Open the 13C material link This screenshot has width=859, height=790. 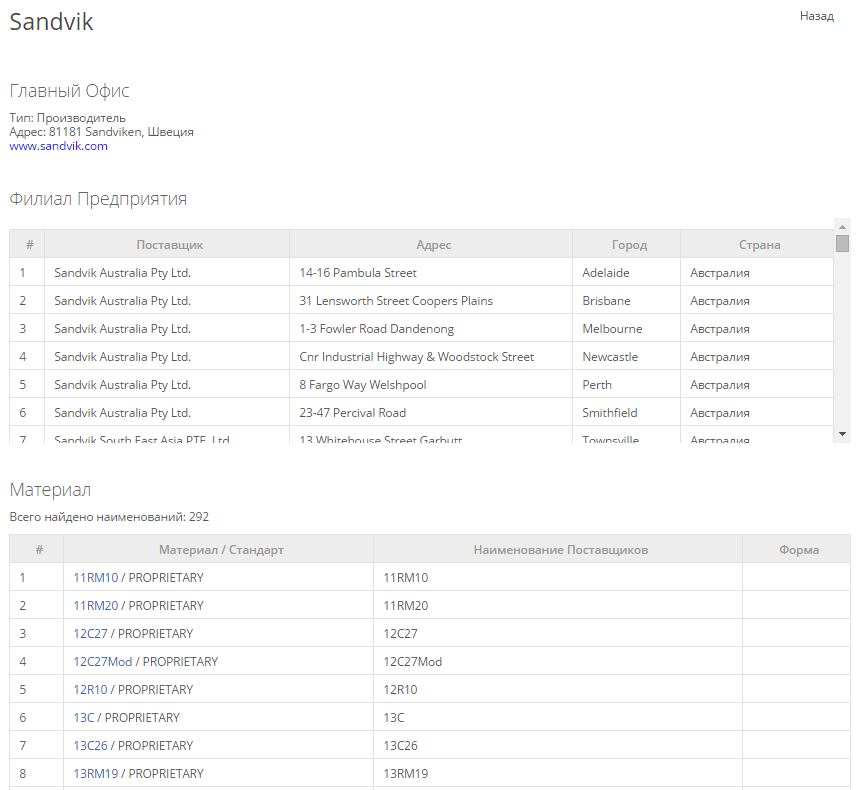click(84, 717)
